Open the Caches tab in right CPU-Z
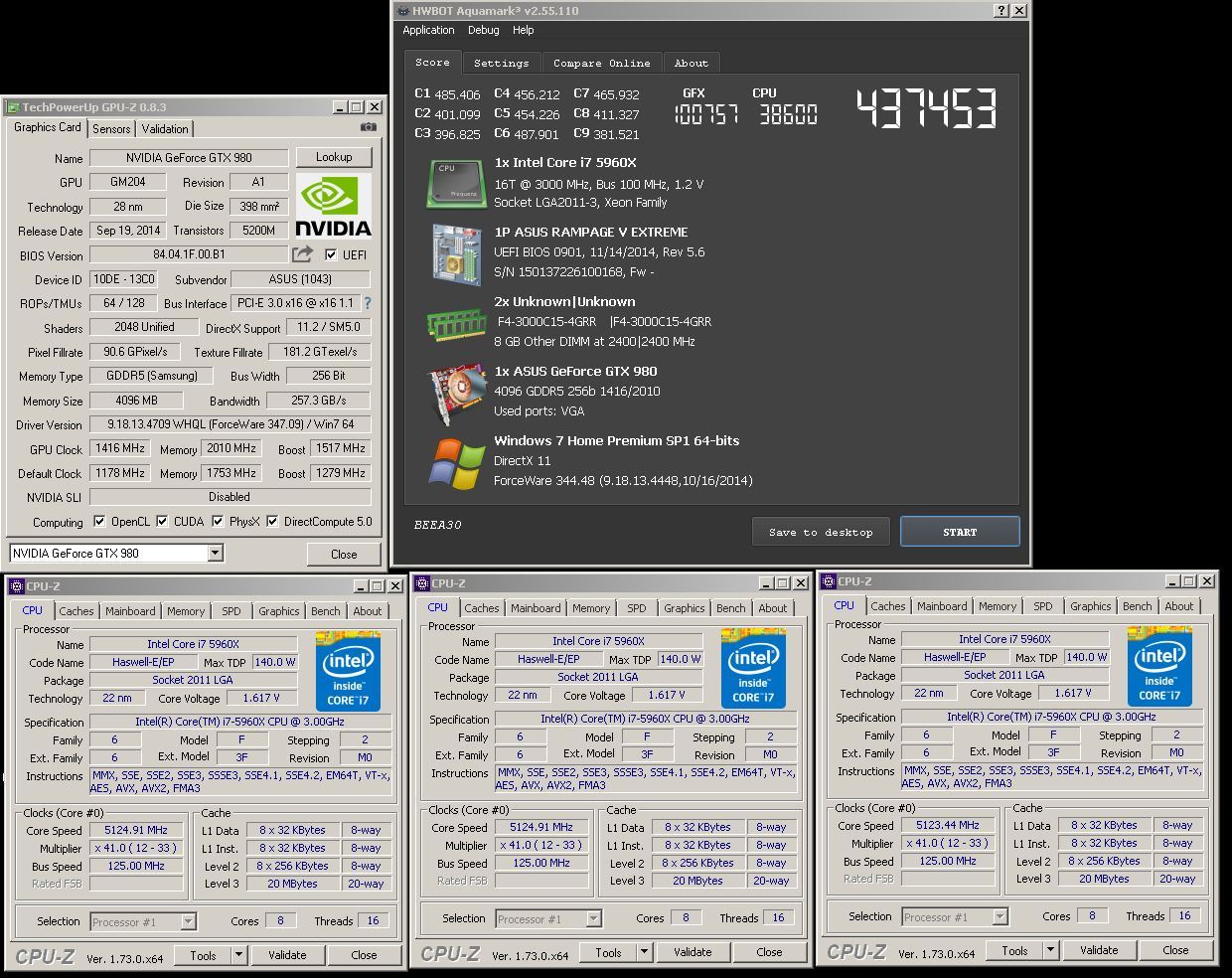Viewport: 1232px width, 978px height. pyautogui.click(x=887, y=606)
